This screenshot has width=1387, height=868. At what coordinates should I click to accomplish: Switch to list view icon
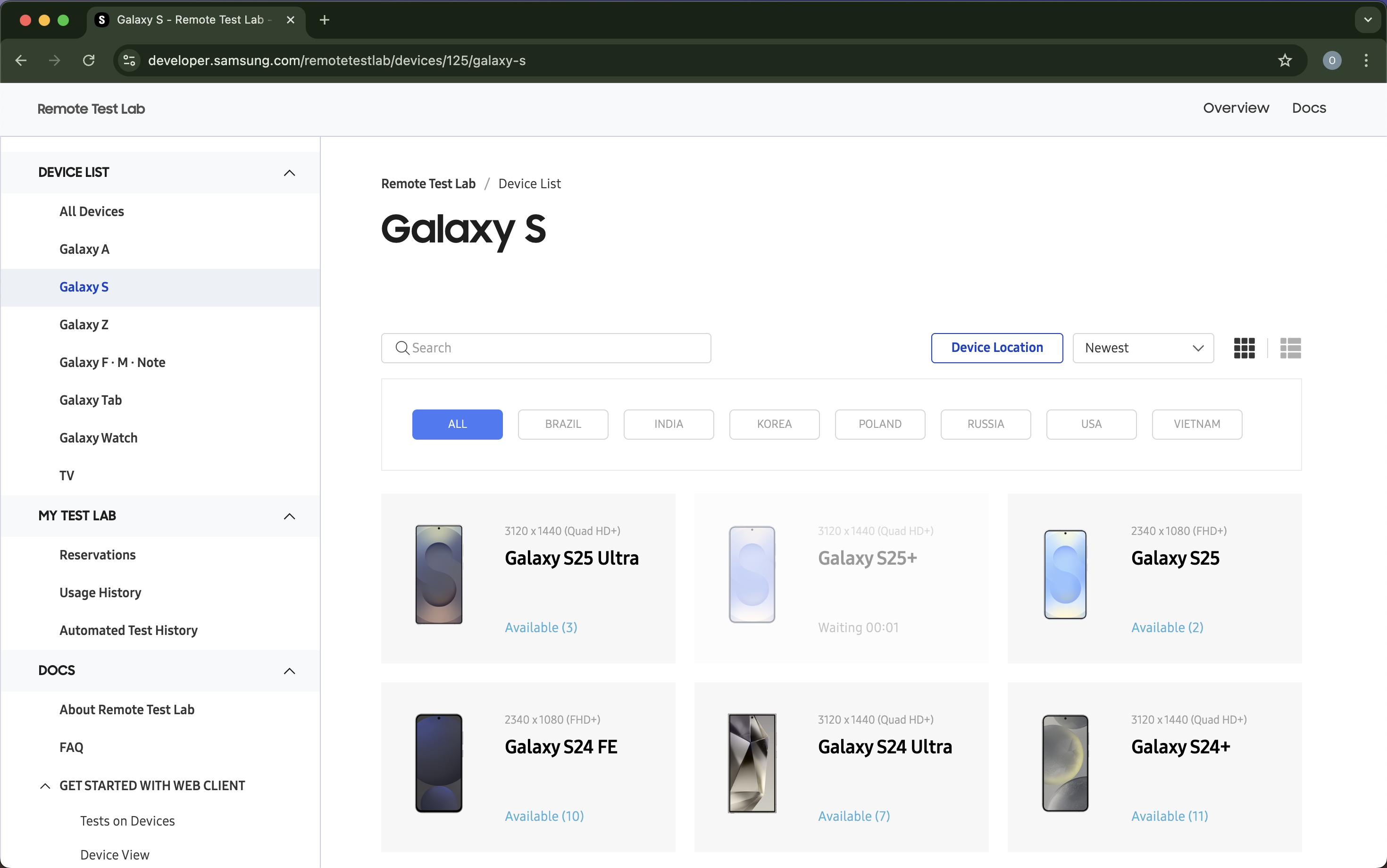pyautogui.click(x=1290, y=348)
